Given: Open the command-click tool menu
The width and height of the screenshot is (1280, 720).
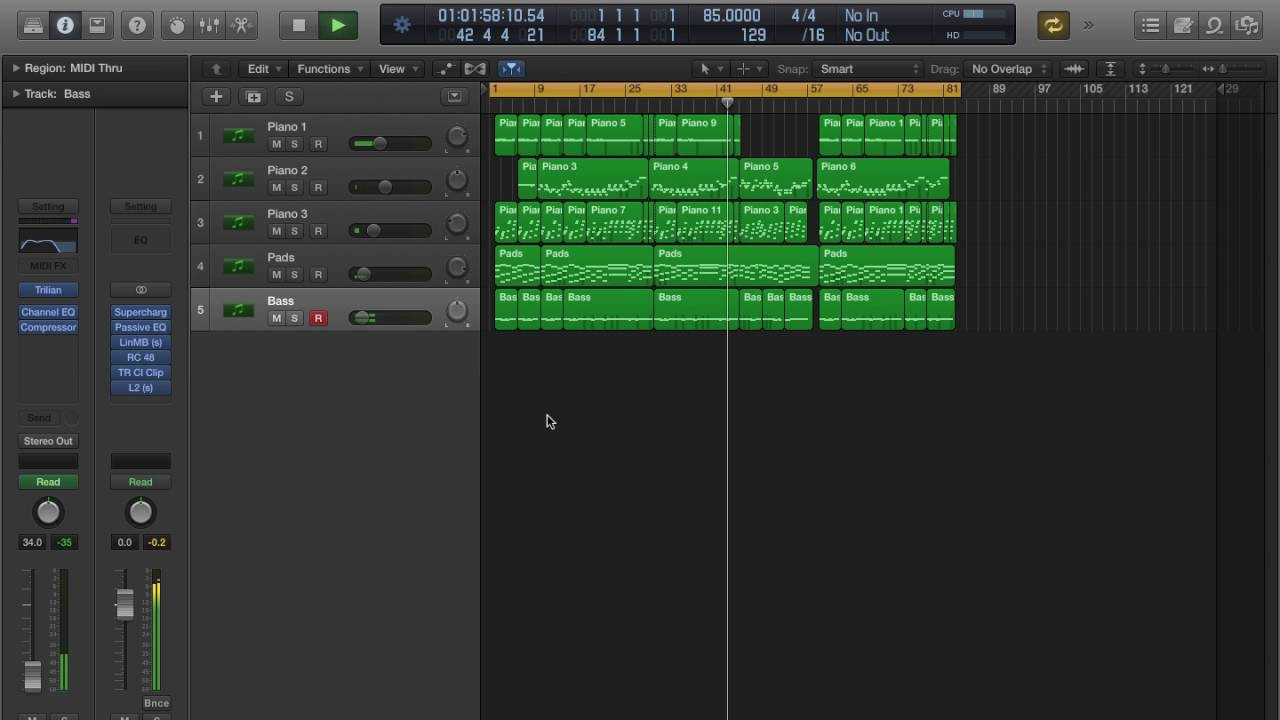Looking at the screenshot, I should tap(748, 69).
